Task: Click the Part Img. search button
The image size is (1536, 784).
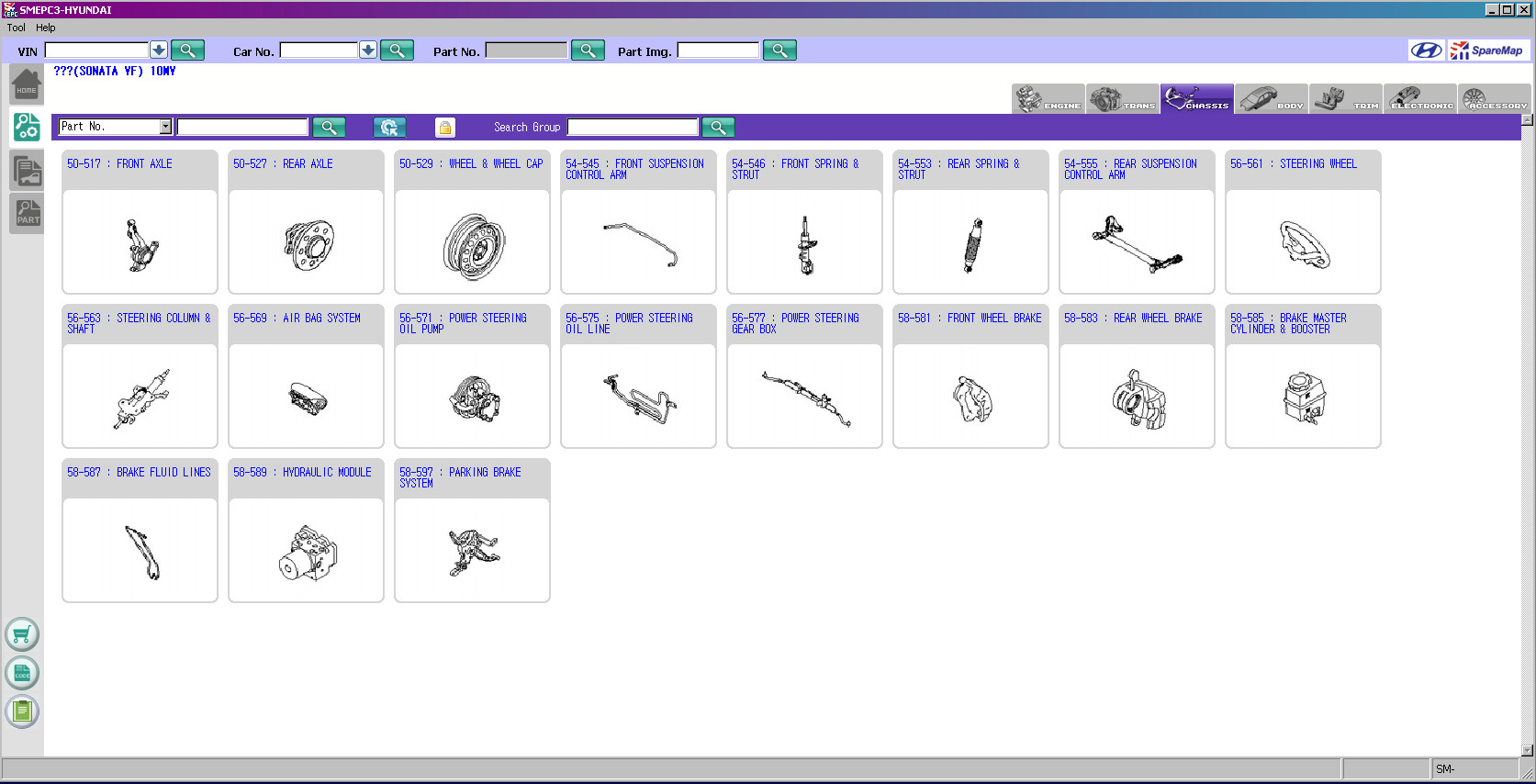Action: [779, 50]
